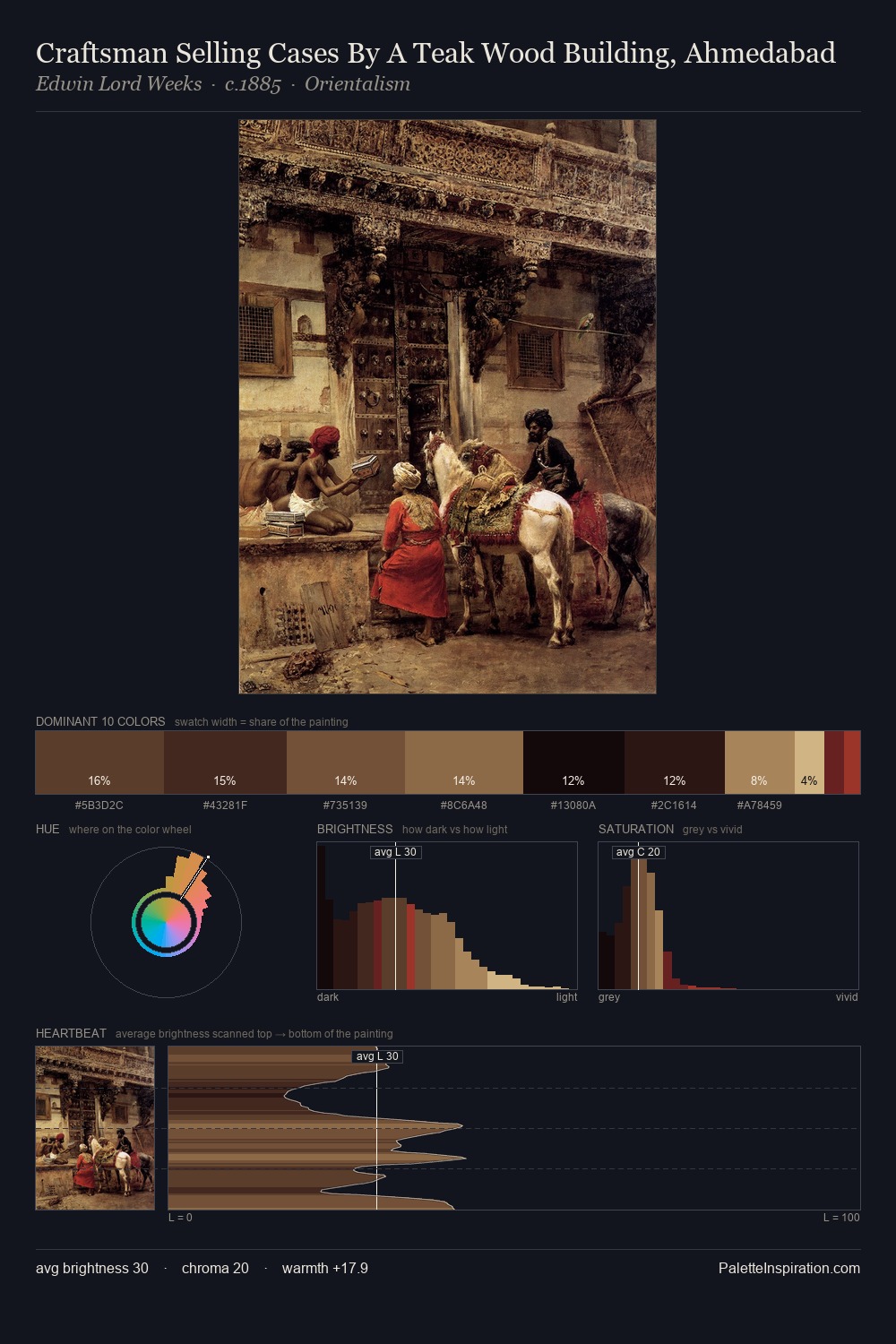Click the 'dark' axis label
This screenshot has width=896, height=1344.
328,997
